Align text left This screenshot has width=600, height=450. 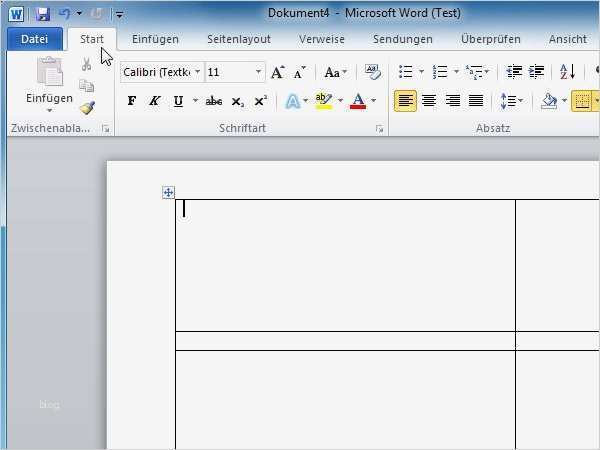[x=405, y=101]
